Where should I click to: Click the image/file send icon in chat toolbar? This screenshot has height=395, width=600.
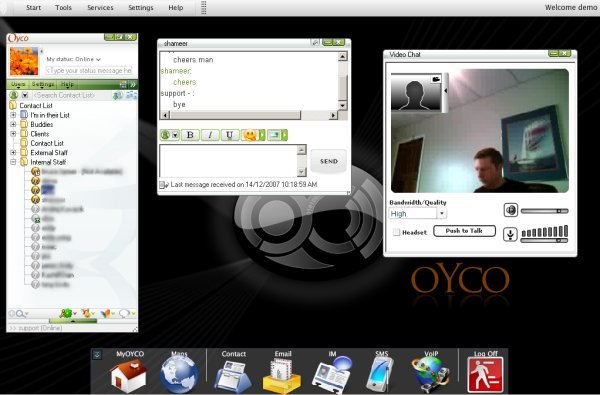click(274, 135)
